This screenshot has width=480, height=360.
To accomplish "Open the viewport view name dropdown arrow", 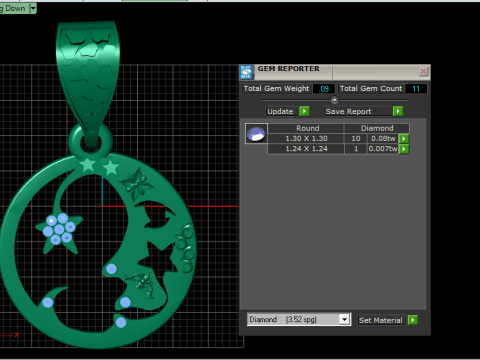I will click(x=33, y=8).
